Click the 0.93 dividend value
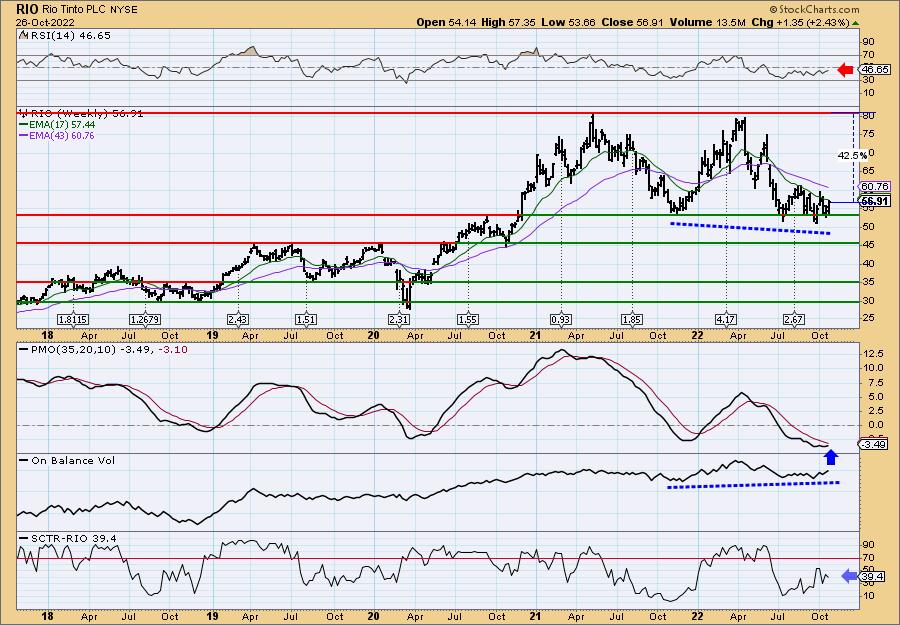Image resolution: width=900 pixels, height=625 pixels. [561, 319]
